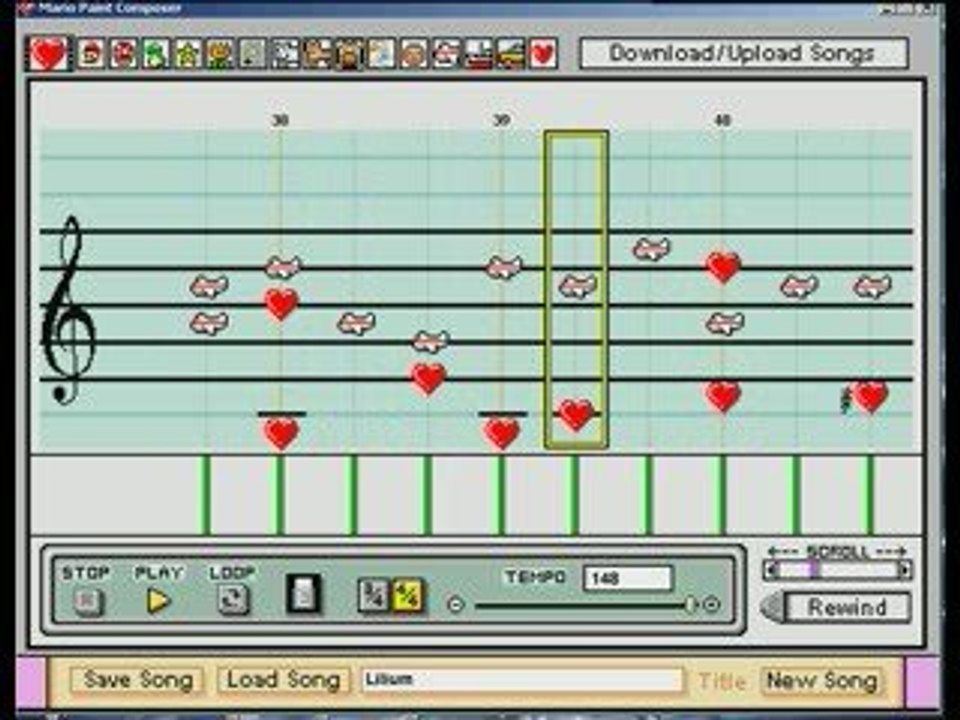Increase tempo with the plus button

tap(711, 605)
